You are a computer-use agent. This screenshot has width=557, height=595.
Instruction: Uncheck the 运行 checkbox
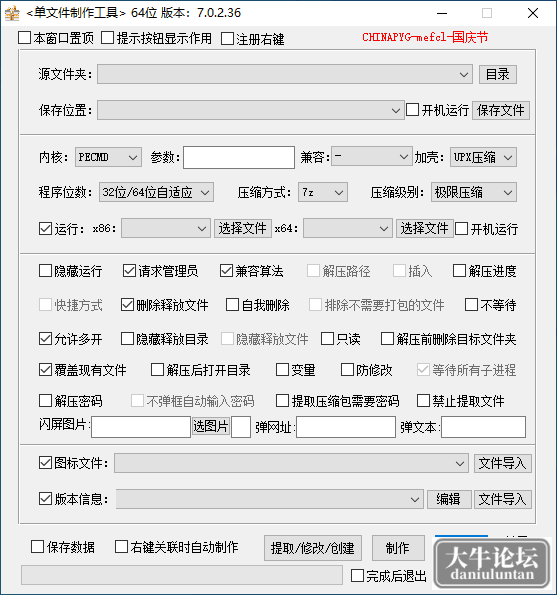coord(46,229)
